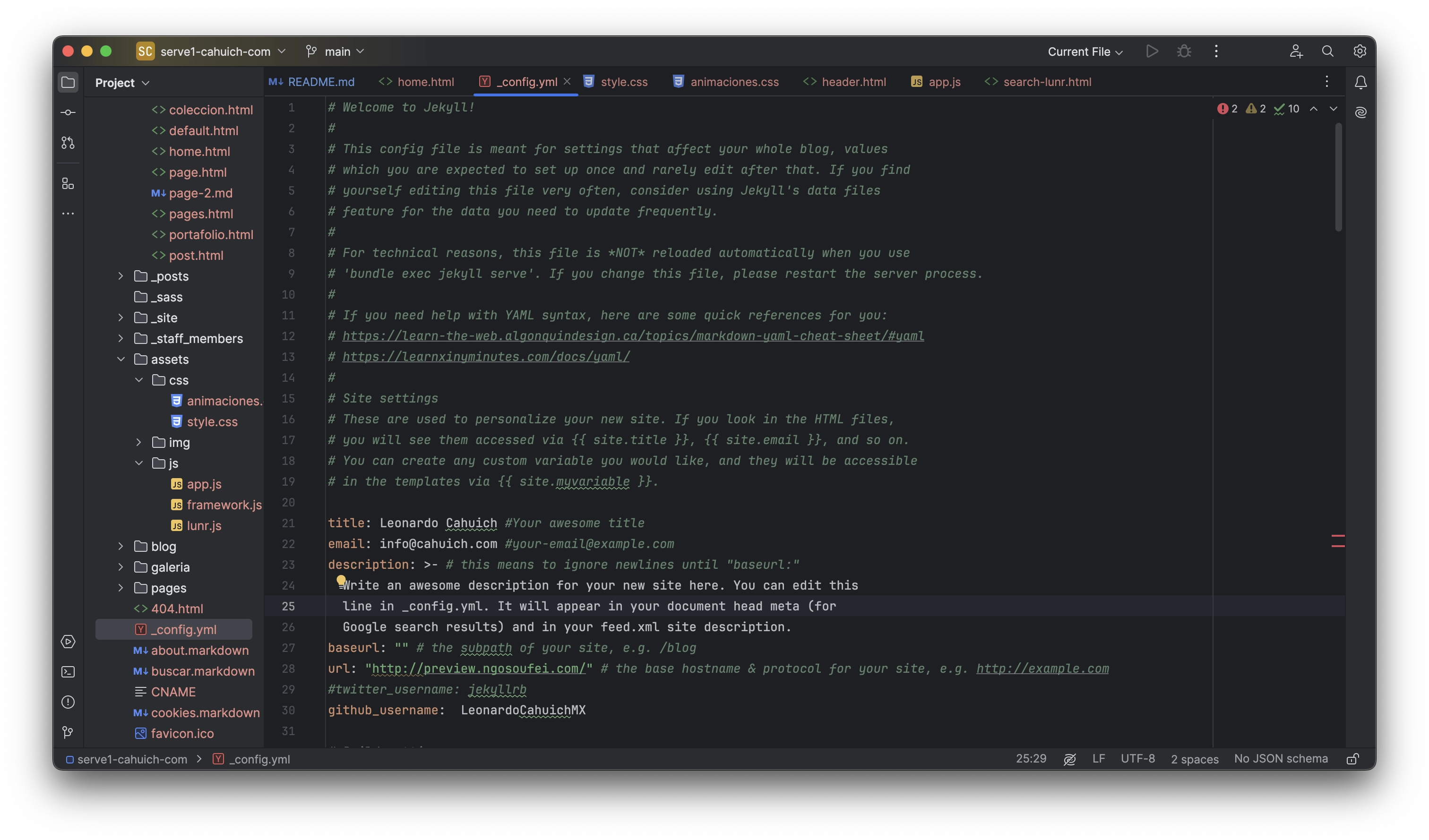Screen dimensions: 1429x840
Task: Open the Git tool window icon
Action: 68,732
